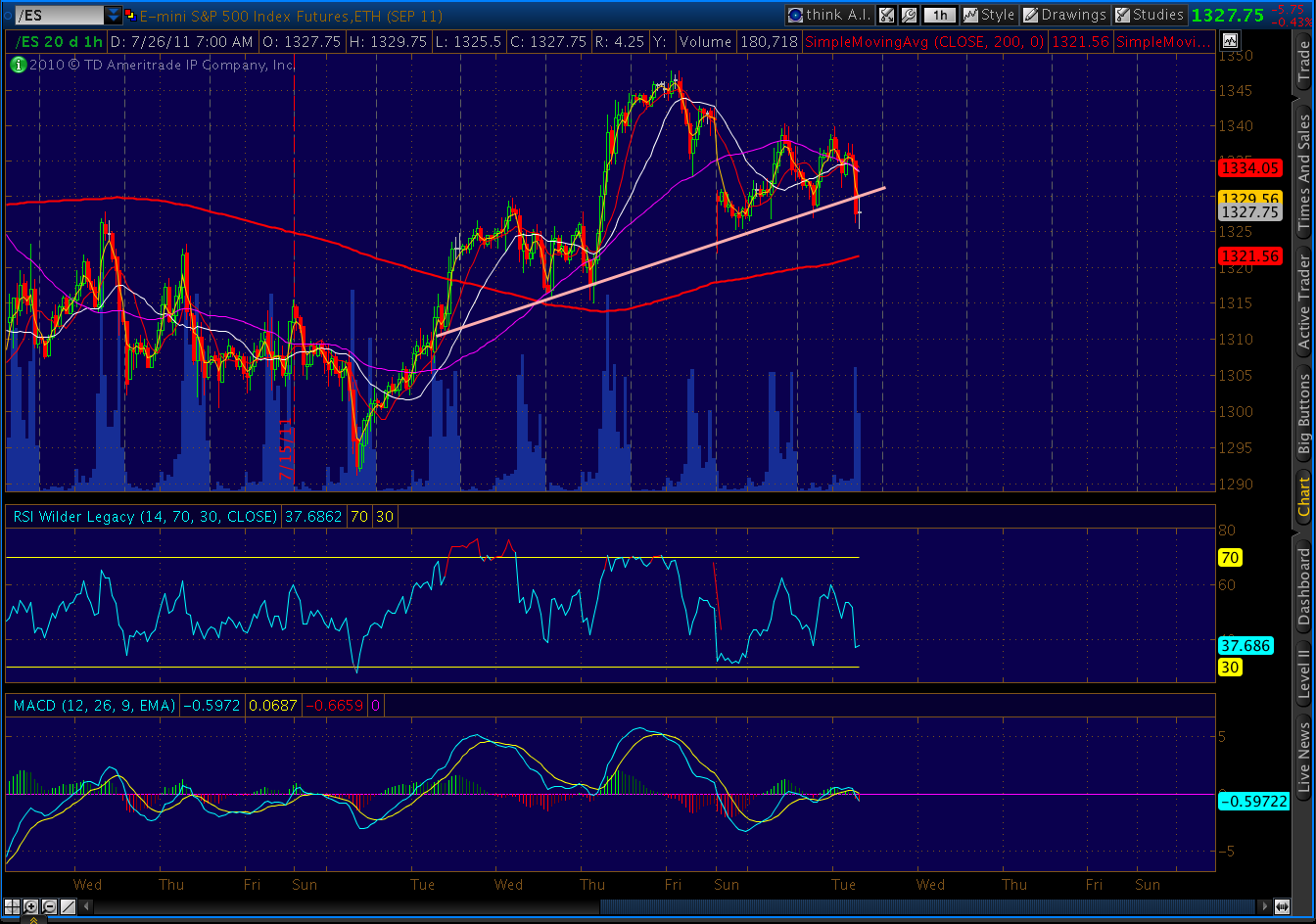This screenshot has height=924, width=1316.
Task: Click the zoom in magnifier icon
Action: (31, 906)
